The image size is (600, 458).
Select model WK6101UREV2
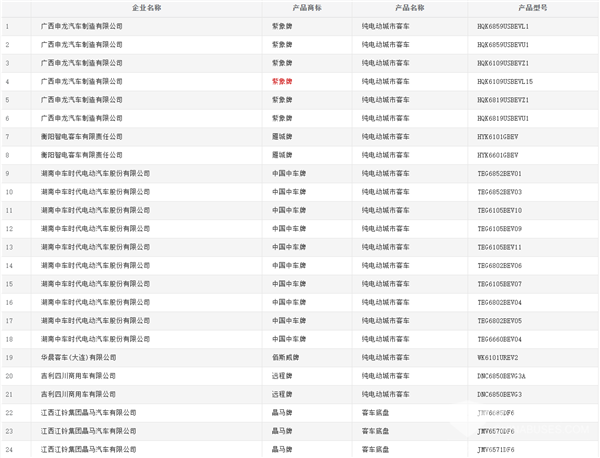499,357
